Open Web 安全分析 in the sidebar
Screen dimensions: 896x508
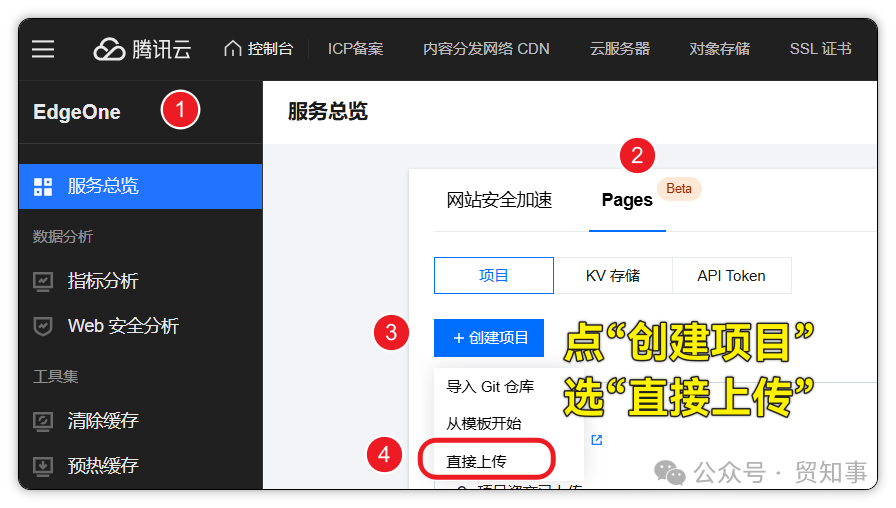click(123, 326)
